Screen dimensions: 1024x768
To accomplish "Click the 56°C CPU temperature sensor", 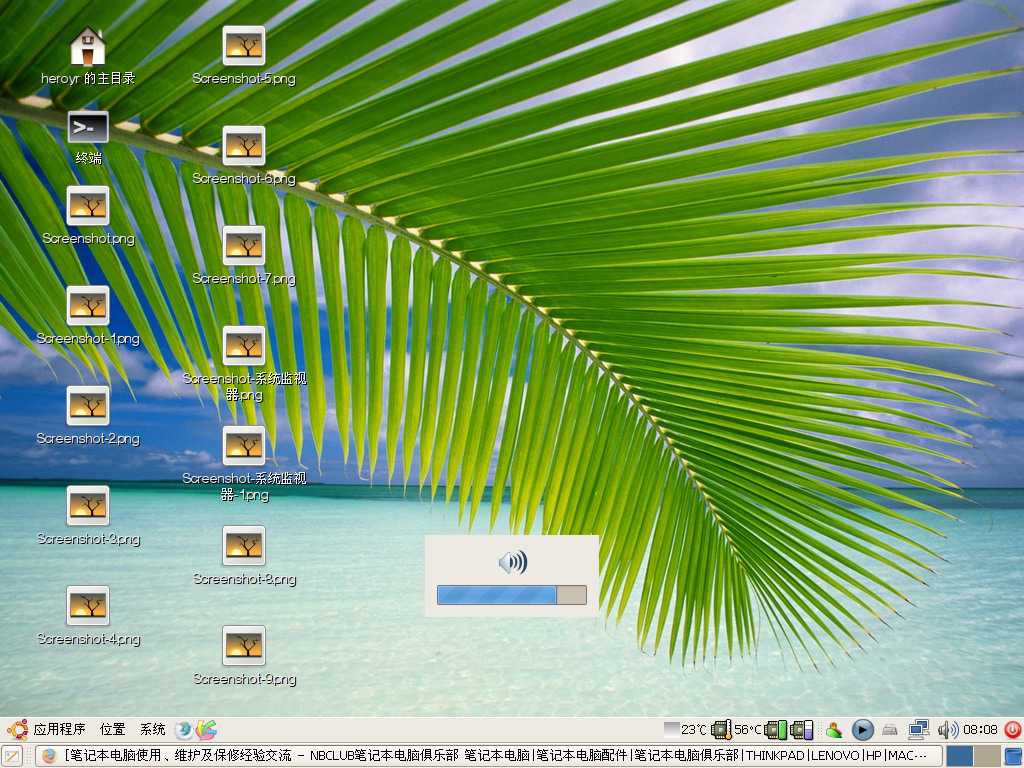I will pos(738,730).
